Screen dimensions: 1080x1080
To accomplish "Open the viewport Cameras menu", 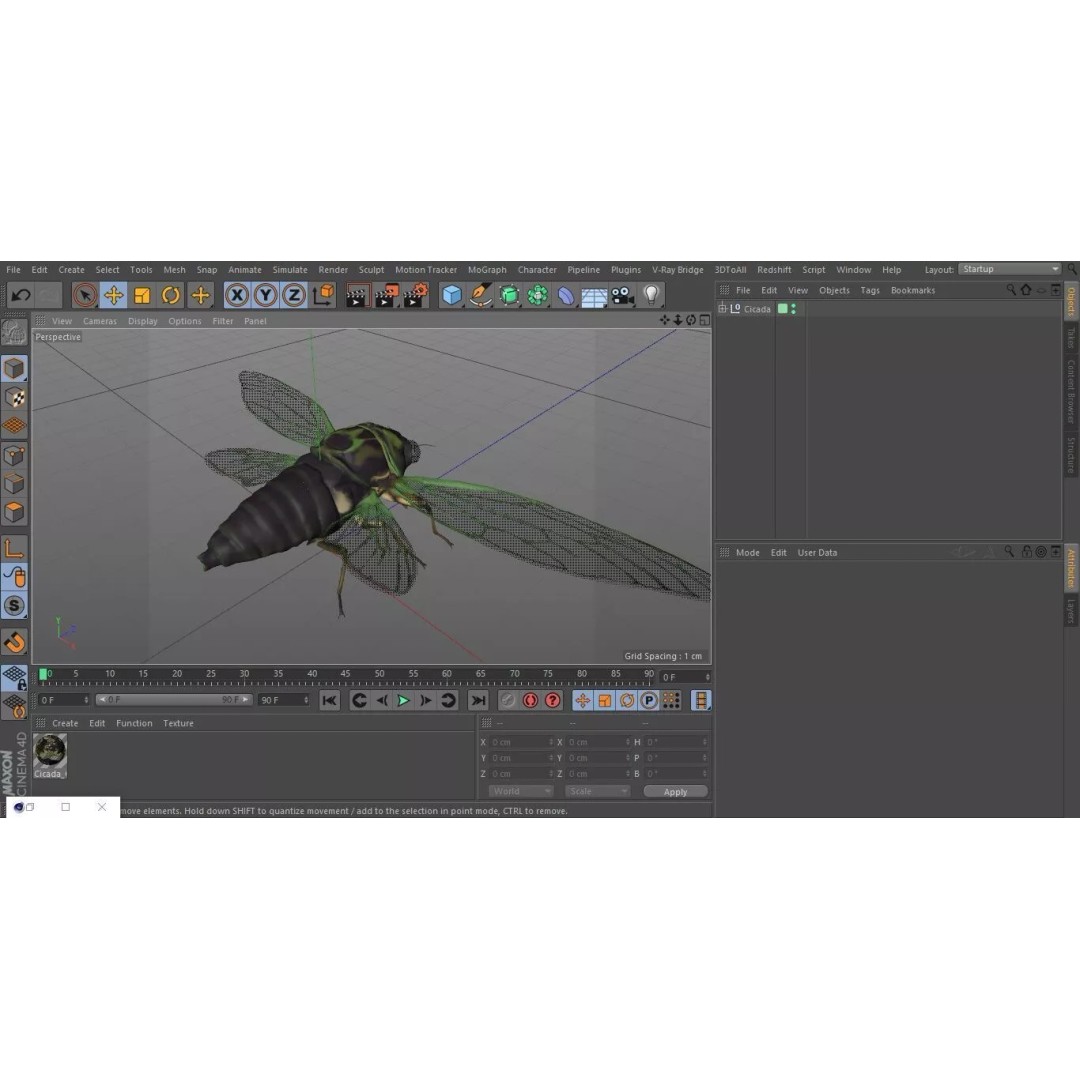I will pos(100,321).
